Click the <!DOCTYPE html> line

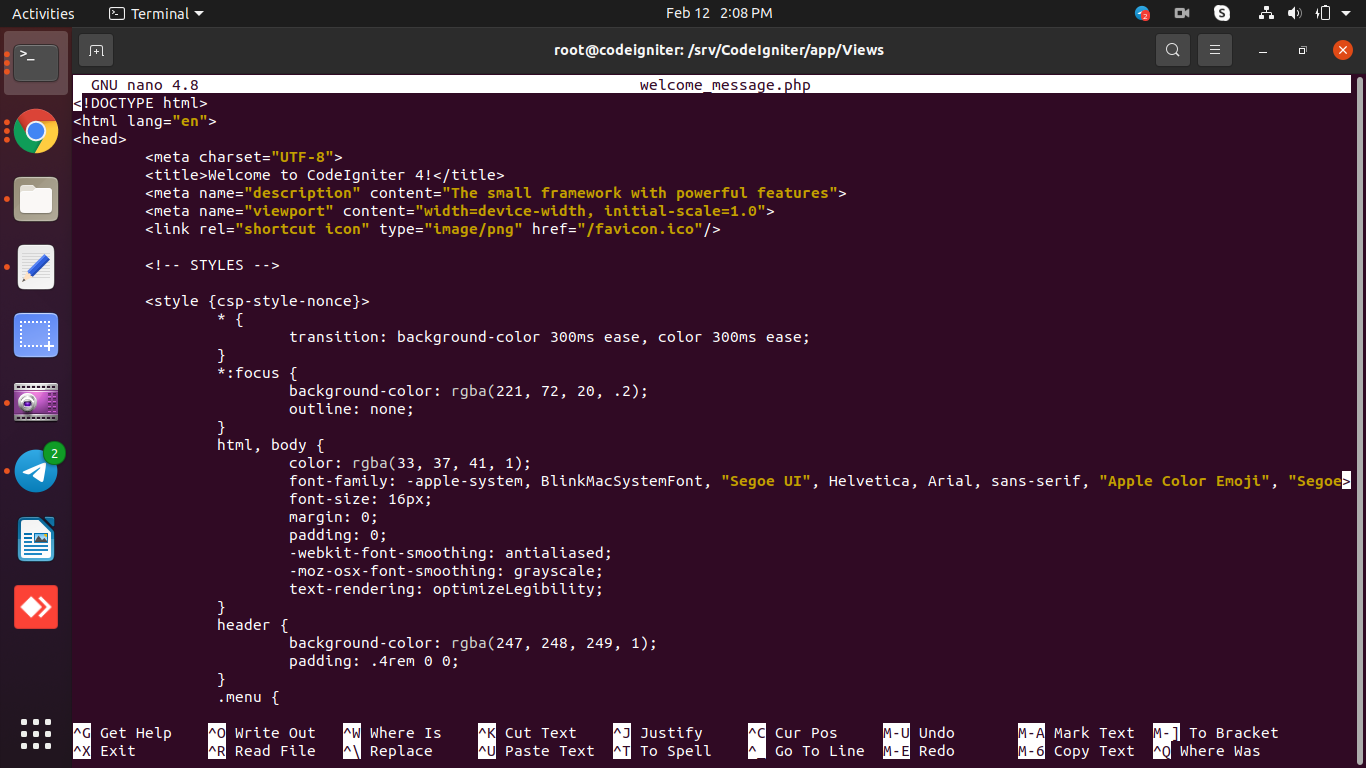(140, 103)
